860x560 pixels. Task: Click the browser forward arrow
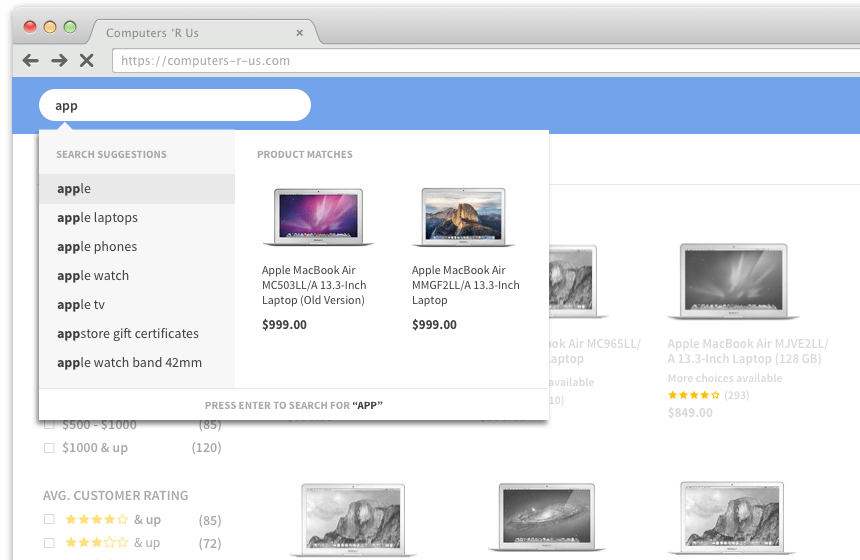tap(59, 61)
